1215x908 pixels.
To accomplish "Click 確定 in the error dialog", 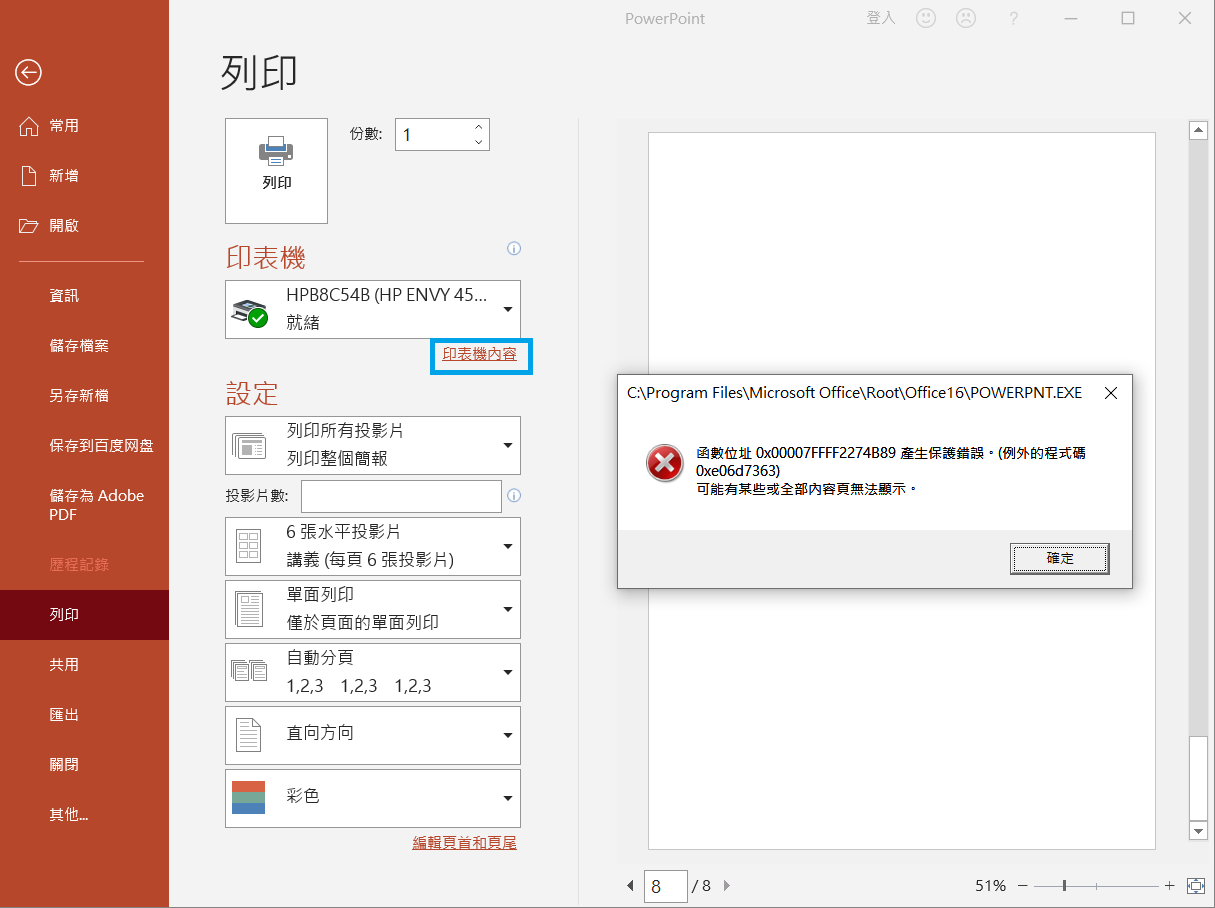I will pos(1060,559).
